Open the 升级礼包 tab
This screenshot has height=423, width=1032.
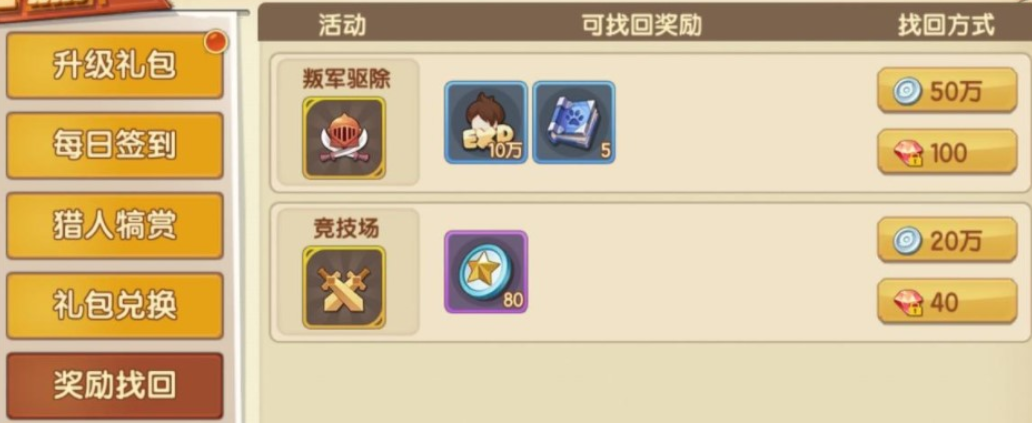point(115,66)
